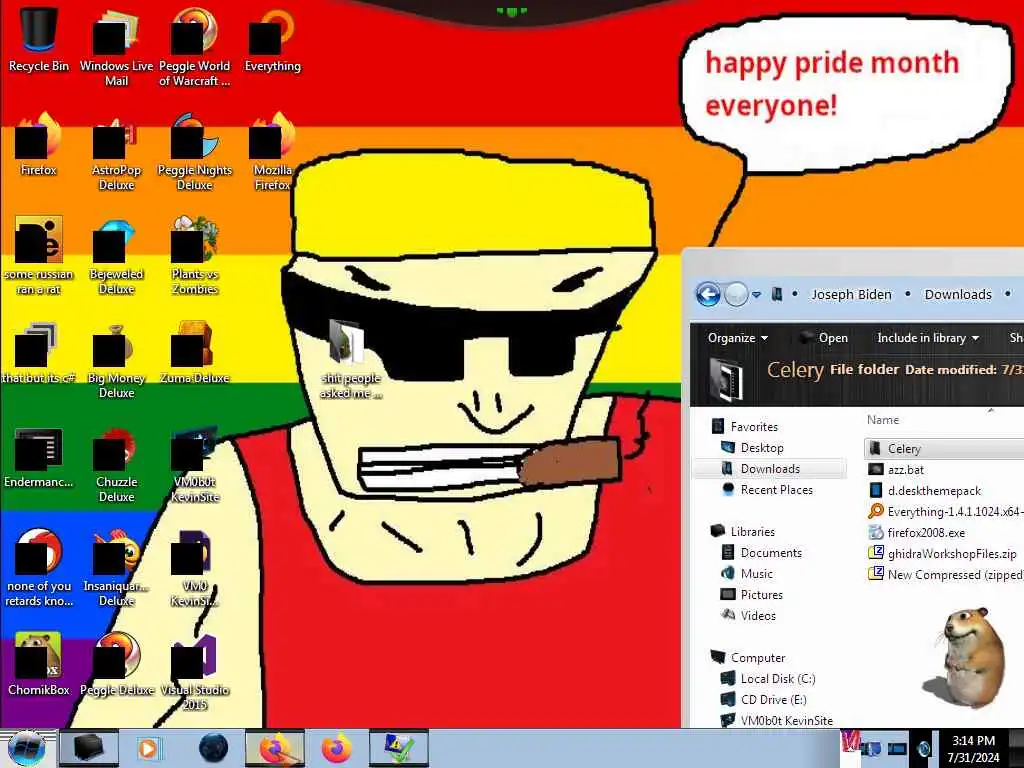1024x768 pixels.
Task: Open recent locations dropdown arrow in Explorer
Action: 756,295
